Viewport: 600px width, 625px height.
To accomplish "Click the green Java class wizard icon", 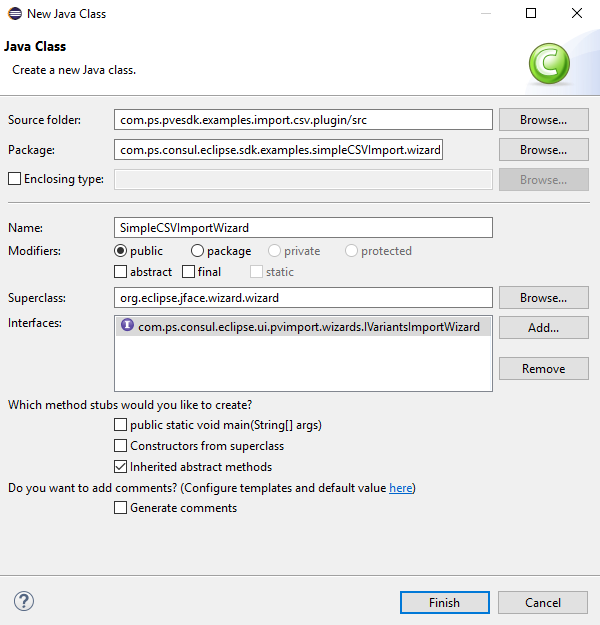I will click(549, 63).
